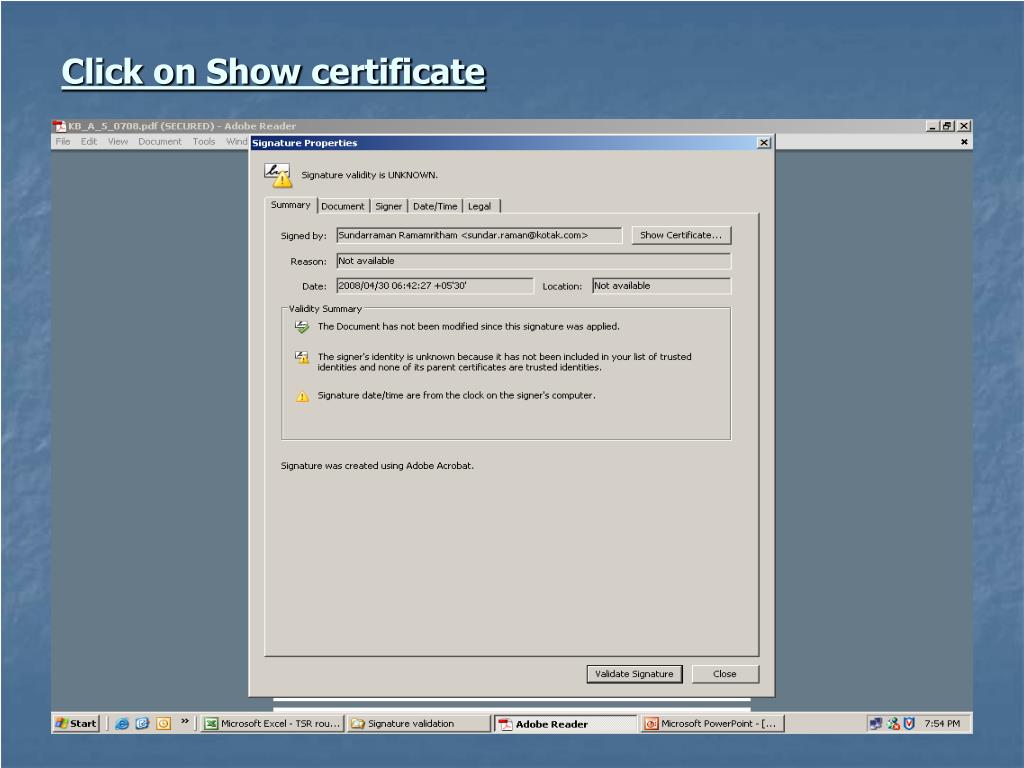Expand the quick launch chevron
The width and height of the screenshot is (1024, 768).
click(185, 722)
